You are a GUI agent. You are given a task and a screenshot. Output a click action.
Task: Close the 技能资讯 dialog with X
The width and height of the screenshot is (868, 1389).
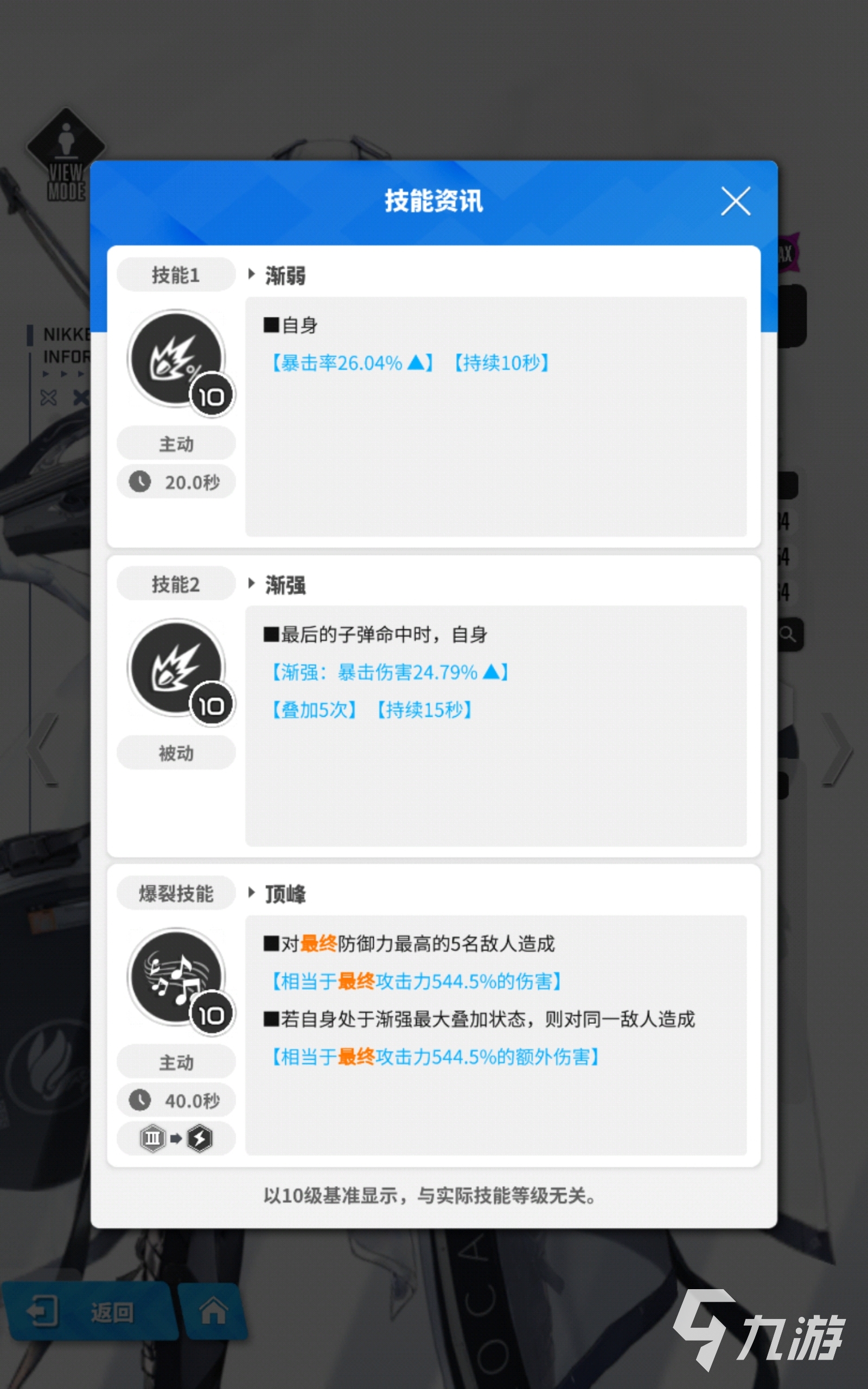736,201
